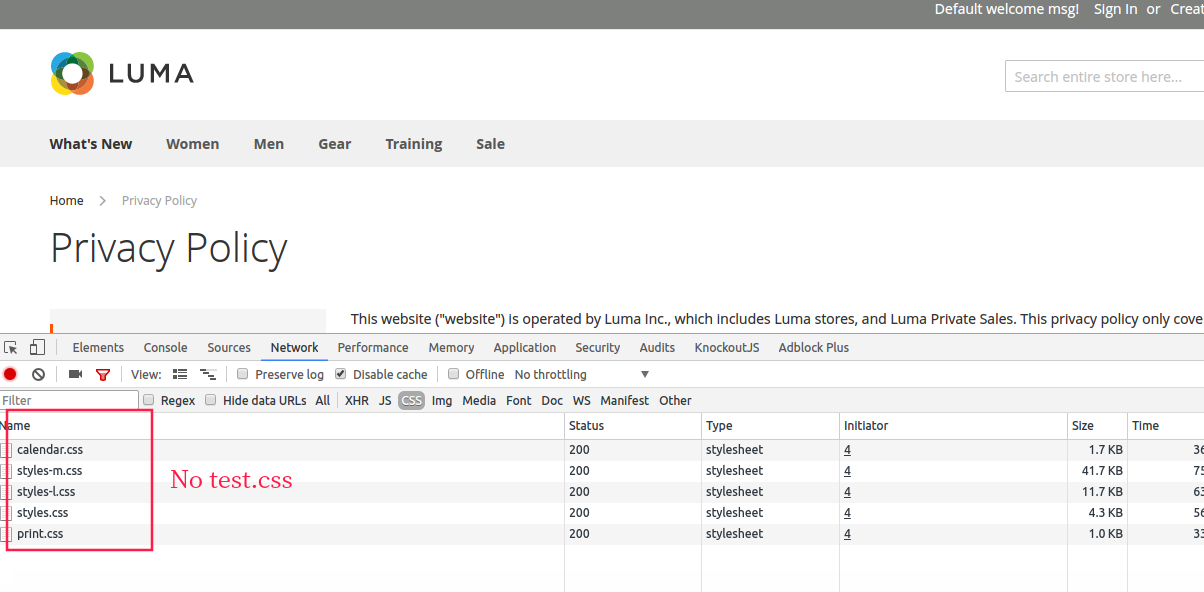This screenshot has height=592, width=1204.
Task: Open the Memory tab
Action: pos(451,348)
